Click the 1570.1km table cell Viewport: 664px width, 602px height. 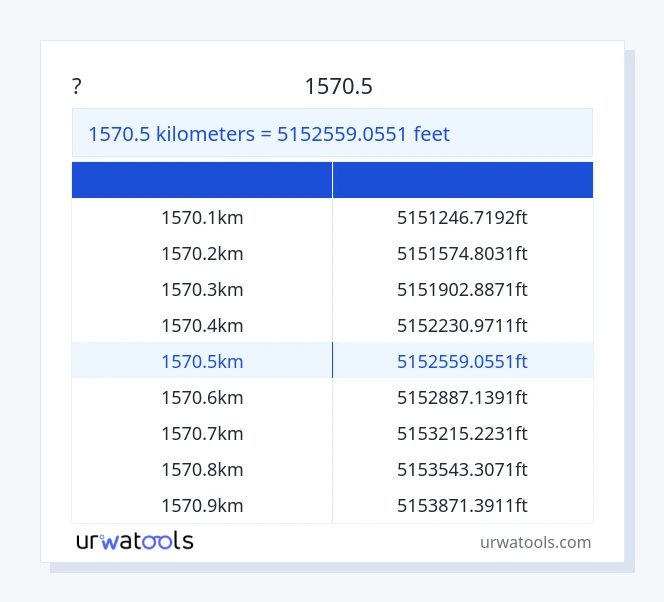click(x=202, y=217)
